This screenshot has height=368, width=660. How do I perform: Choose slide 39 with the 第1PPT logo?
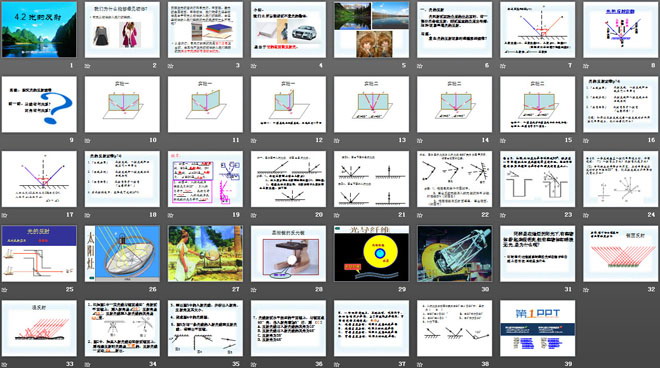pyautogui.click(x=538, y=328)
